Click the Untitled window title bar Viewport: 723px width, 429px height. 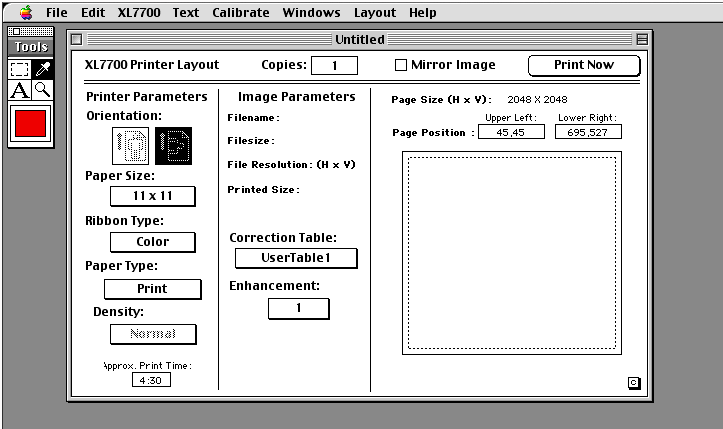pos(360,40)
